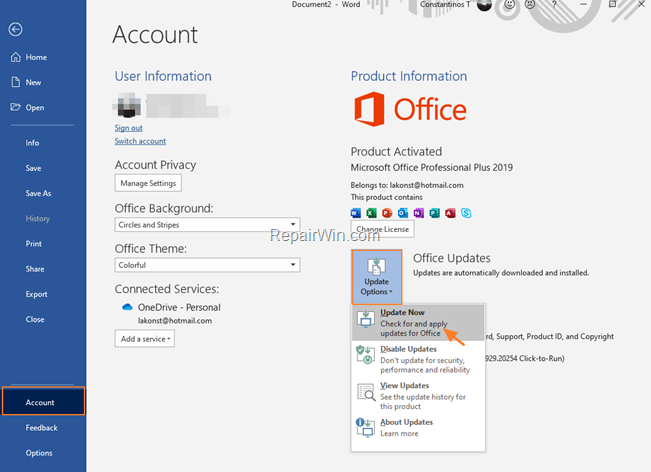Click the frown face feedback icon
Screen dimensions: 651x472
point(530,4)
